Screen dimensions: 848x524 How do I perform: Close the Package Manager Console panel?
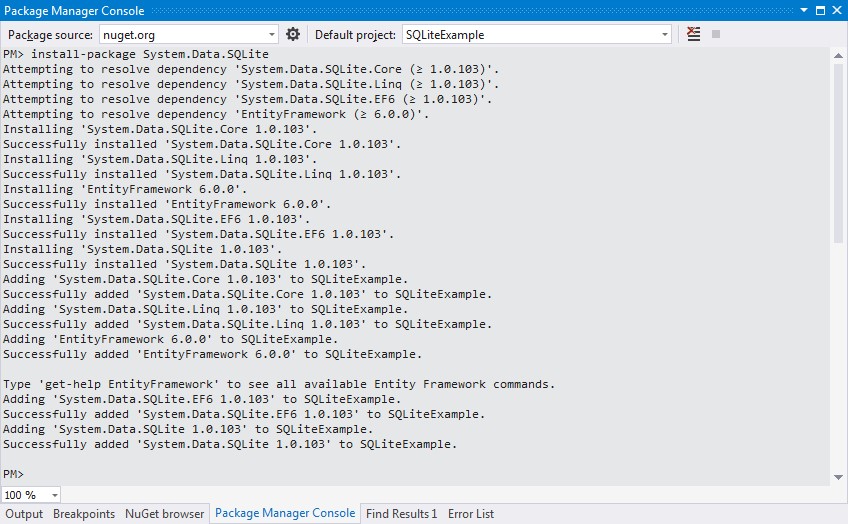(837, 10)
